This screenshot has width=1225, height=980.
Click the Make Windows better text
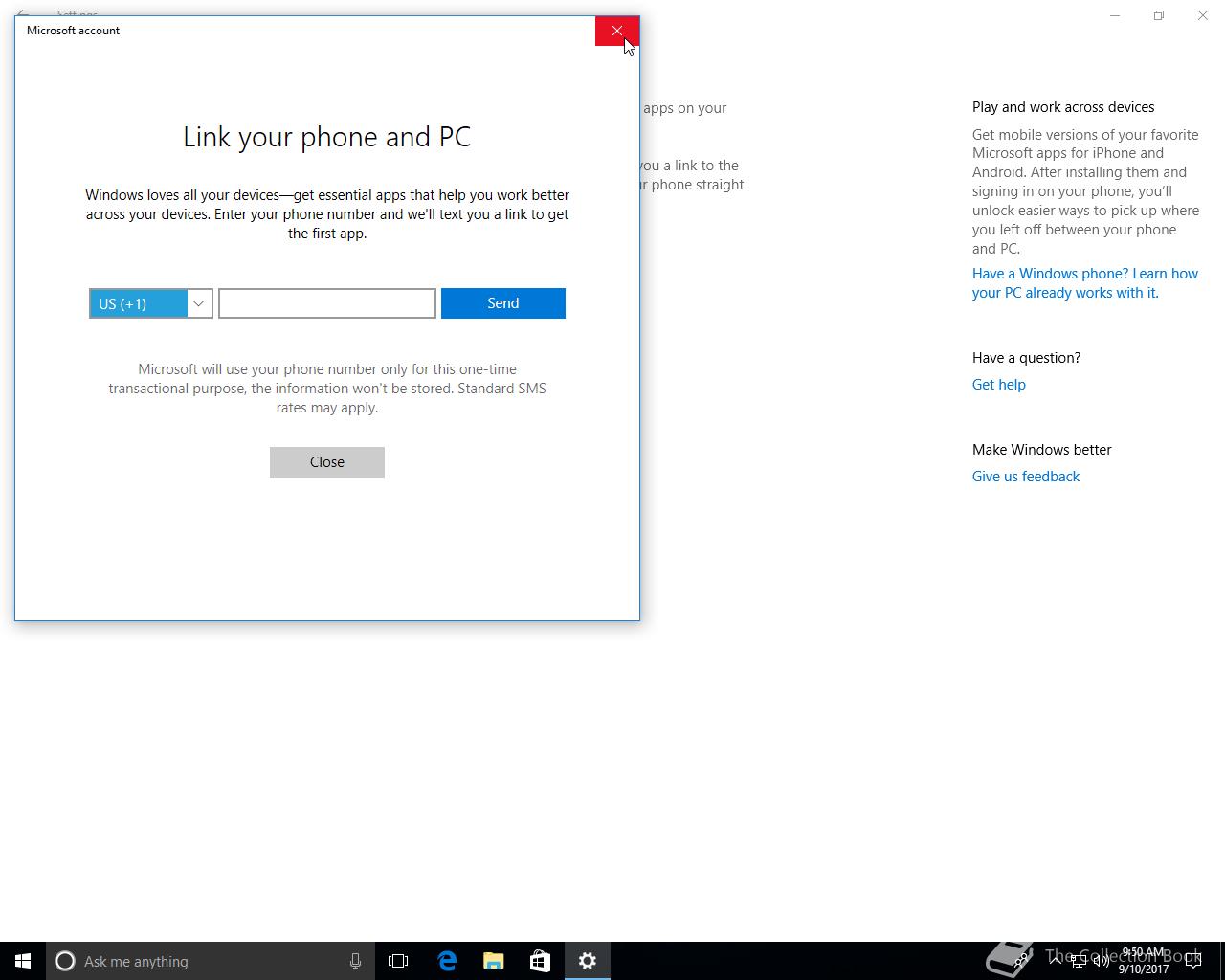click(1042, 450)
